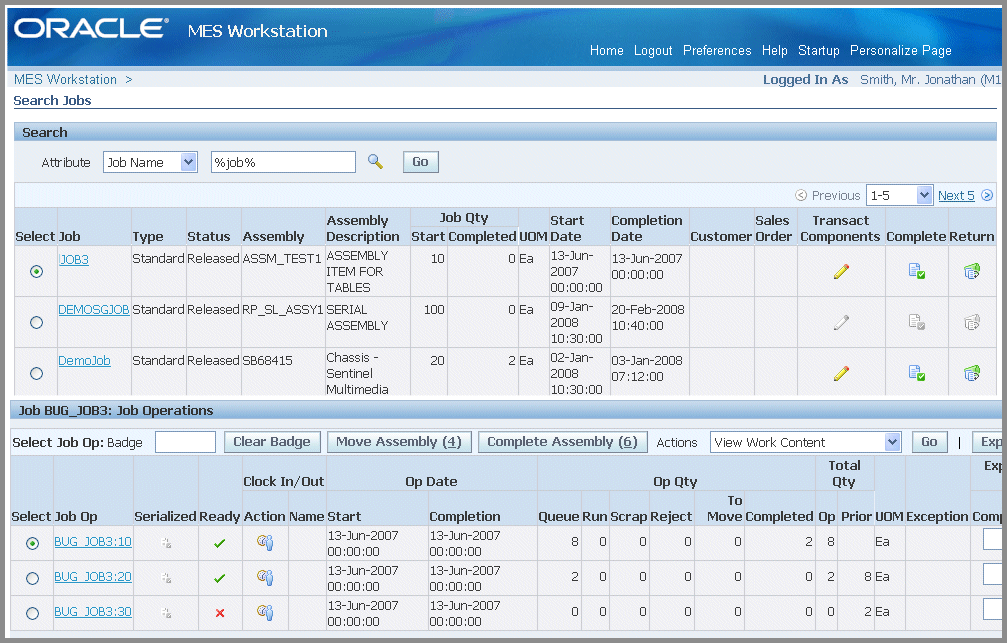Open the BUG_JOB3:20 operation link
Viewport: 1007px width, 643px height.
(92, 576)
